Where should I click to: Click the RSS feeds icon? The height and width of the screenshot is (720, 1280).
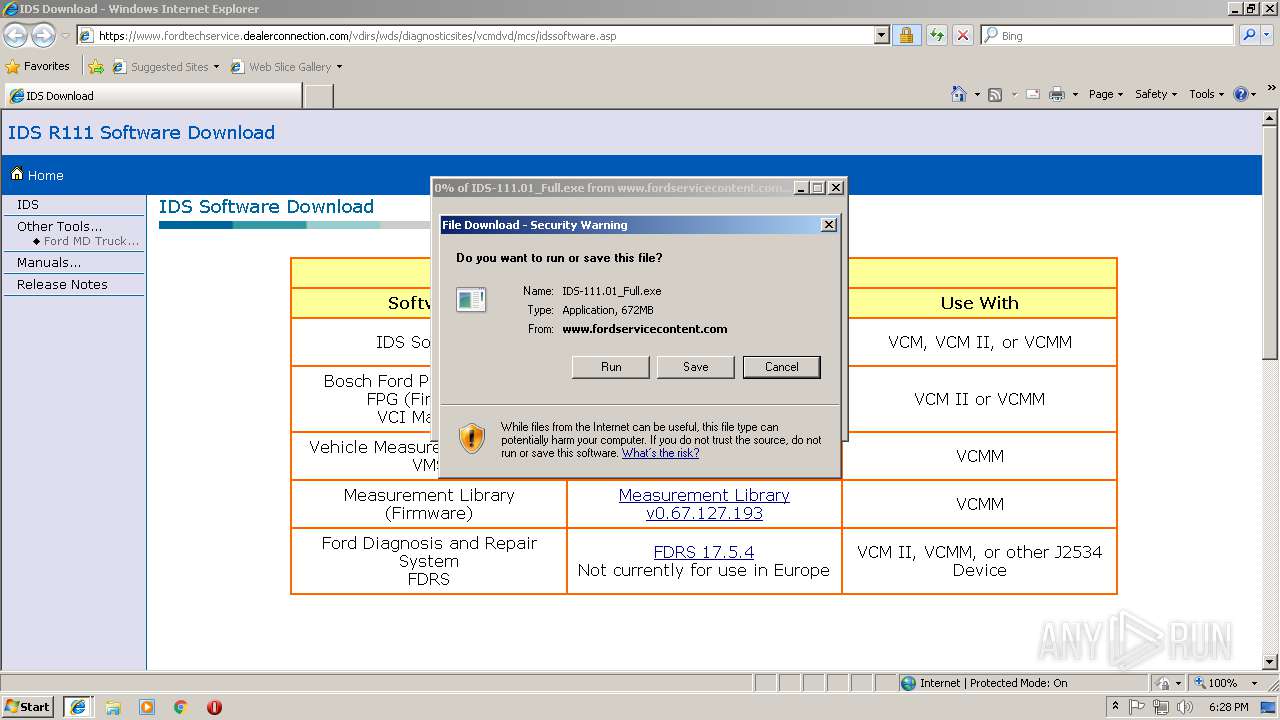point(994,94)
